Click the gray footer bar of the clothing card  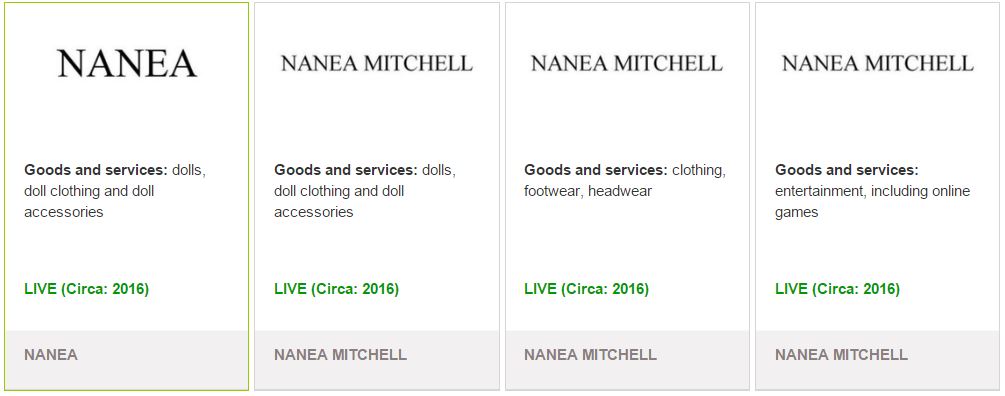click(627, 359)
